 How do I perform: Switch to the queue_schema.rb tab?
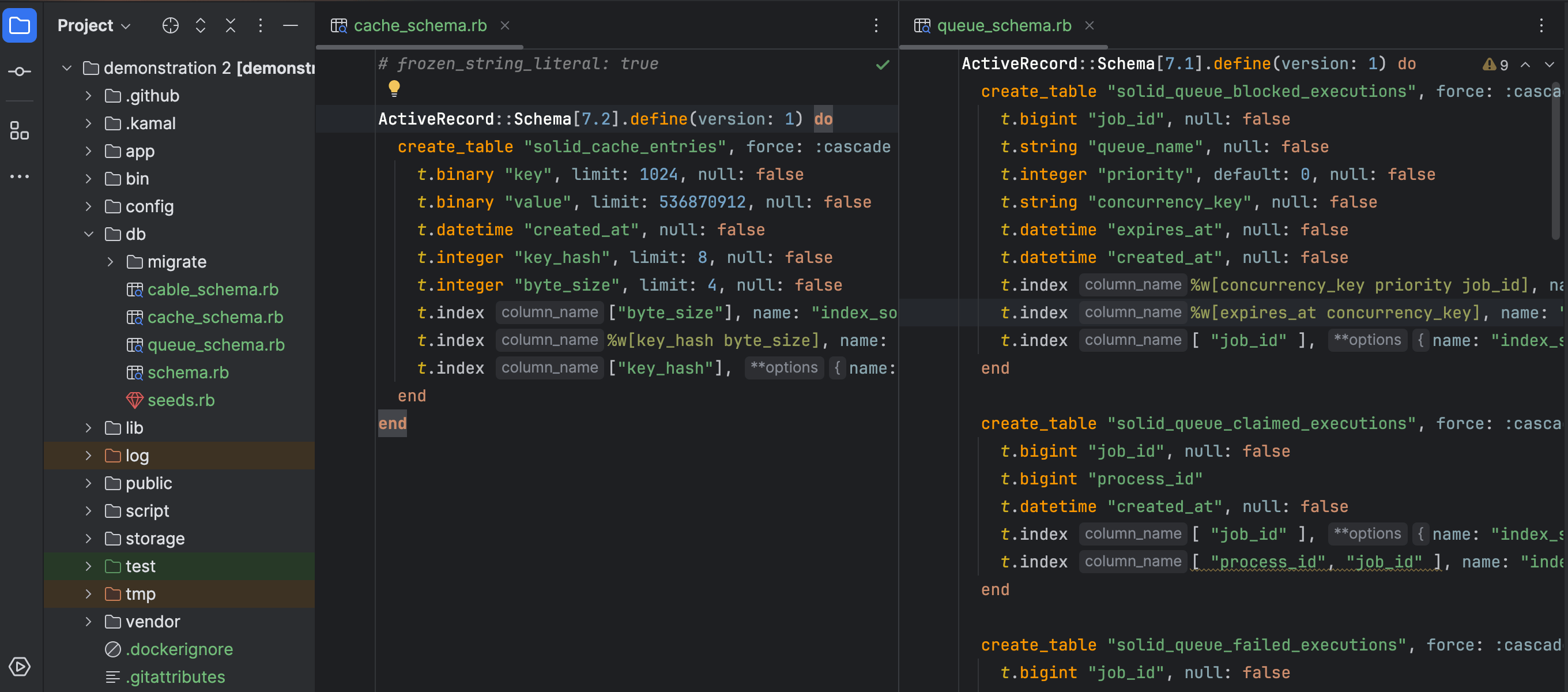pos(1003,25)
